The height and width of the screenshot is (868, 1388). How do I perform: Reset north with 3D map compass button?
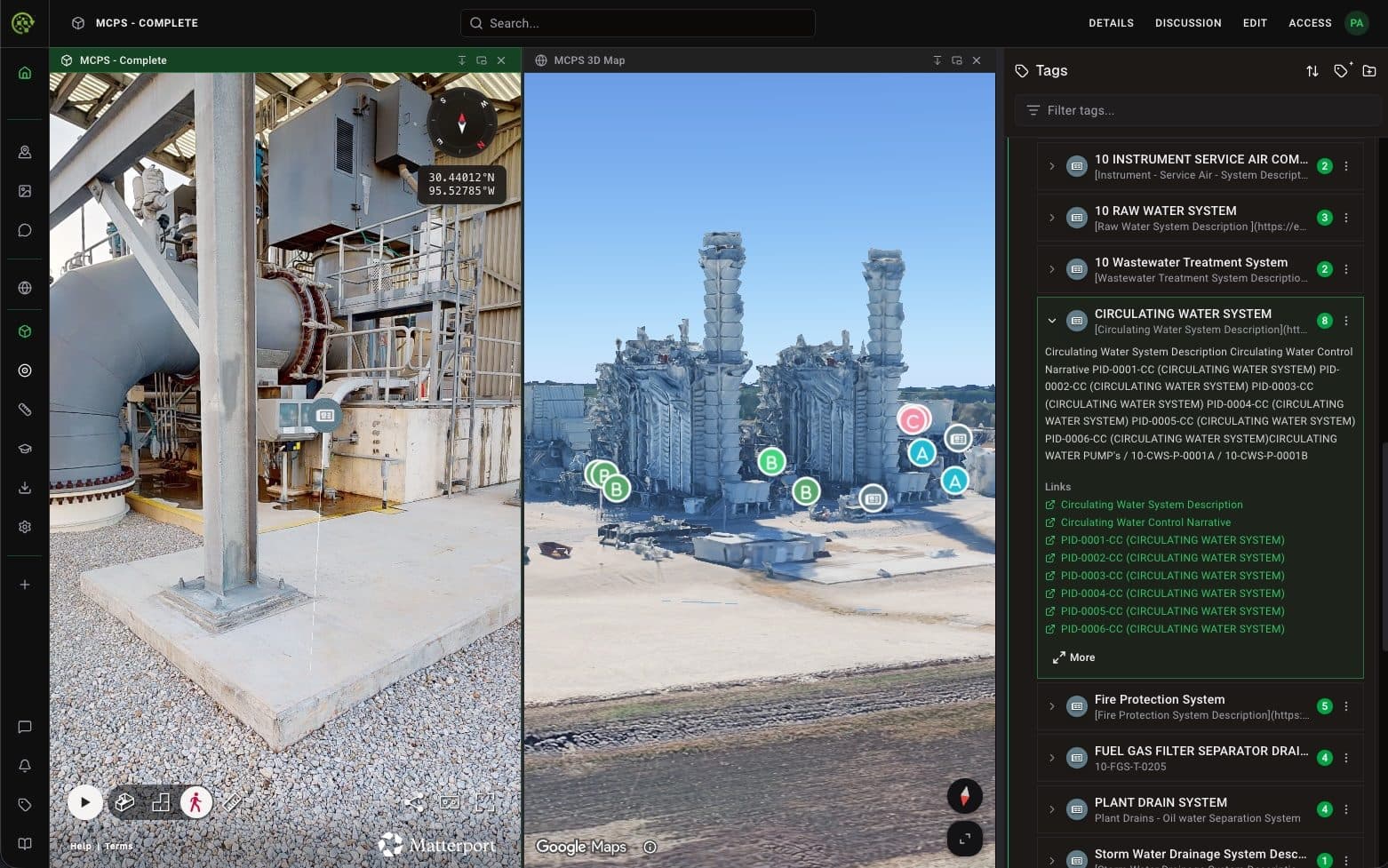click(964, 796)
